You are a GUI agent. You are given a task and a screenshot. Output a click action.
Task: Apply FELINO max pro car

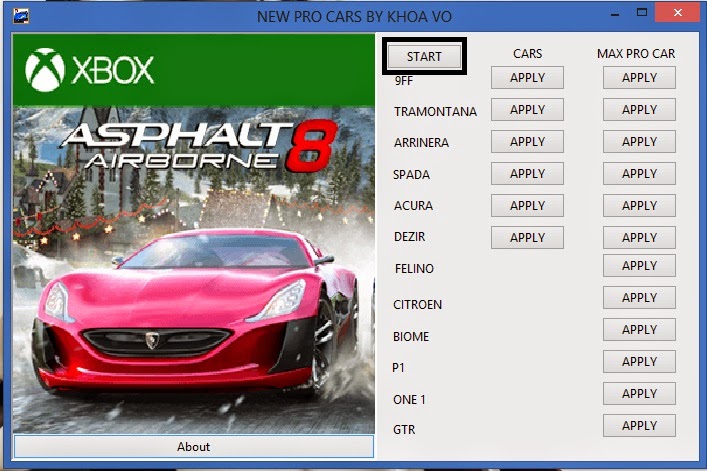[639, 265]
